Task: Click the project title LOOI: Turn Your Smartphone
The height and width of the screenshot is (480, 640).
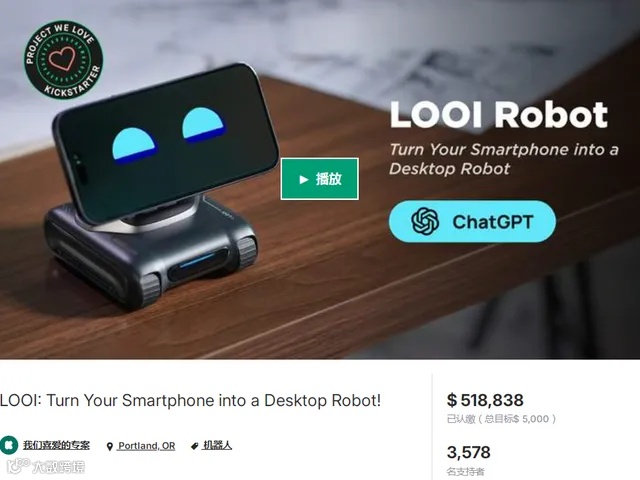Action: [190, 400]
